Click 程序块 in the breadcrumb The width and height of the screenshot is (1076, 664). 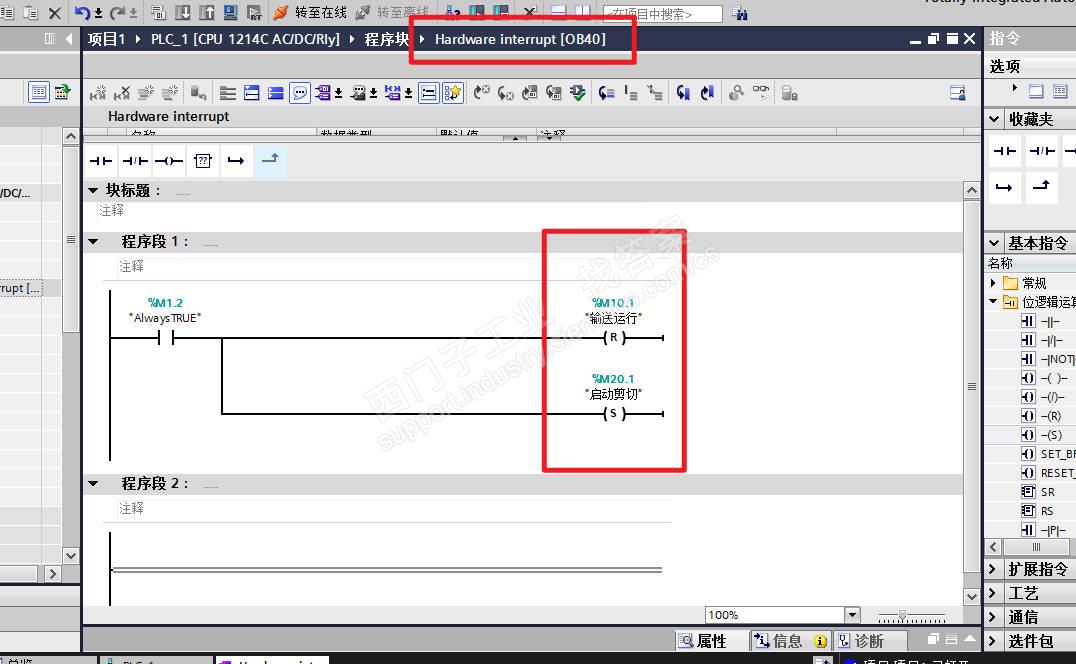point(386,39)
